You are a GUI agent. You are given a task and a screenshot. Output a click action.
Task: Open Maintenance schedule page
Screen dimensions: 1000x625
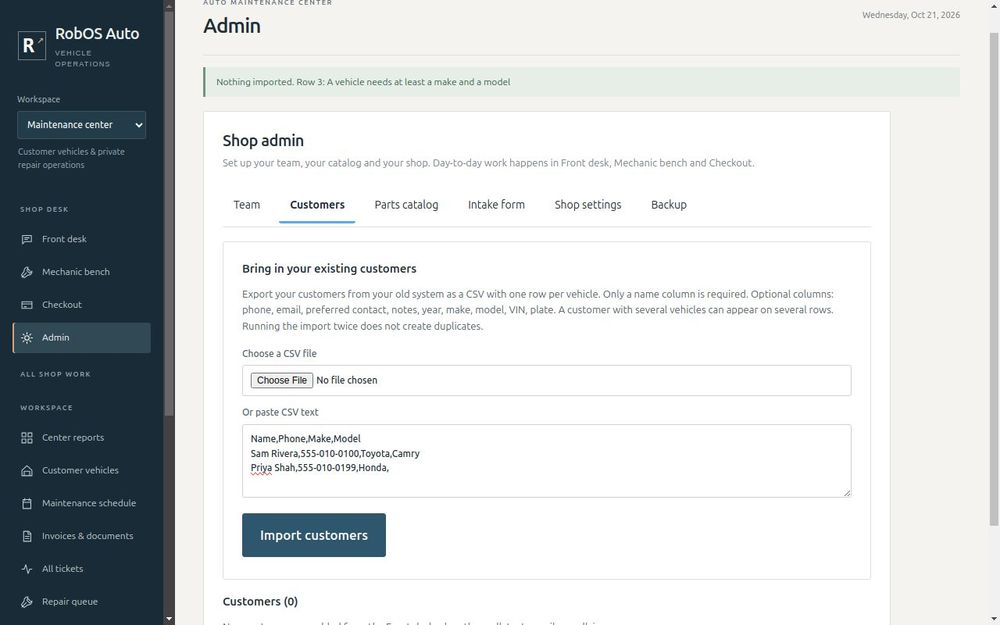pyautogui.click(x=82, y=503)
